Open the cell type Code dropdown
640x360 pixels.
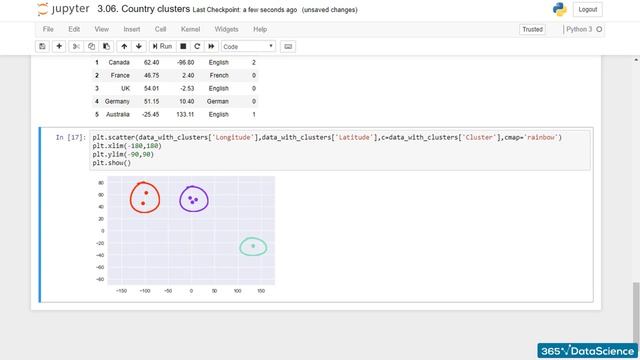248,47
